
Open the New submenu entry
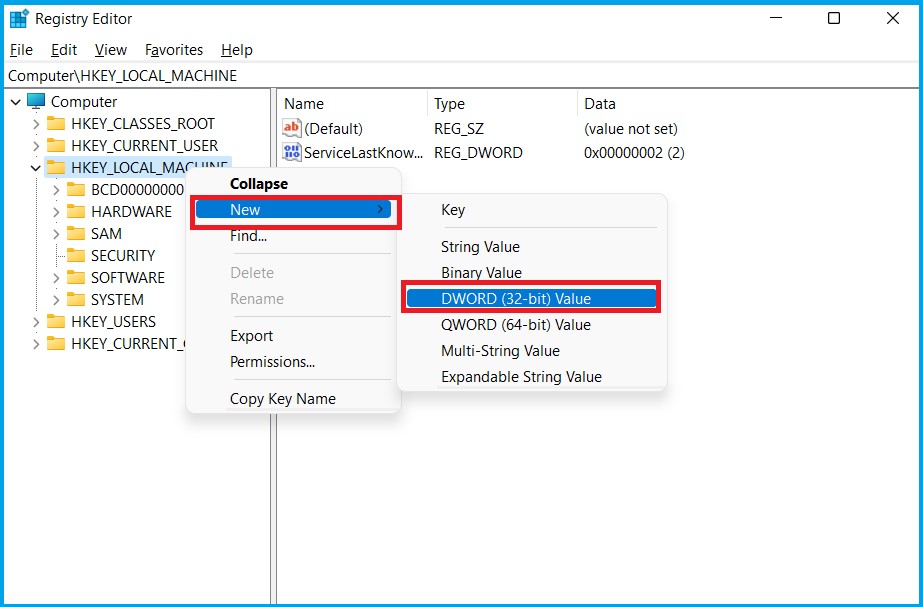(x=293, y=210)
